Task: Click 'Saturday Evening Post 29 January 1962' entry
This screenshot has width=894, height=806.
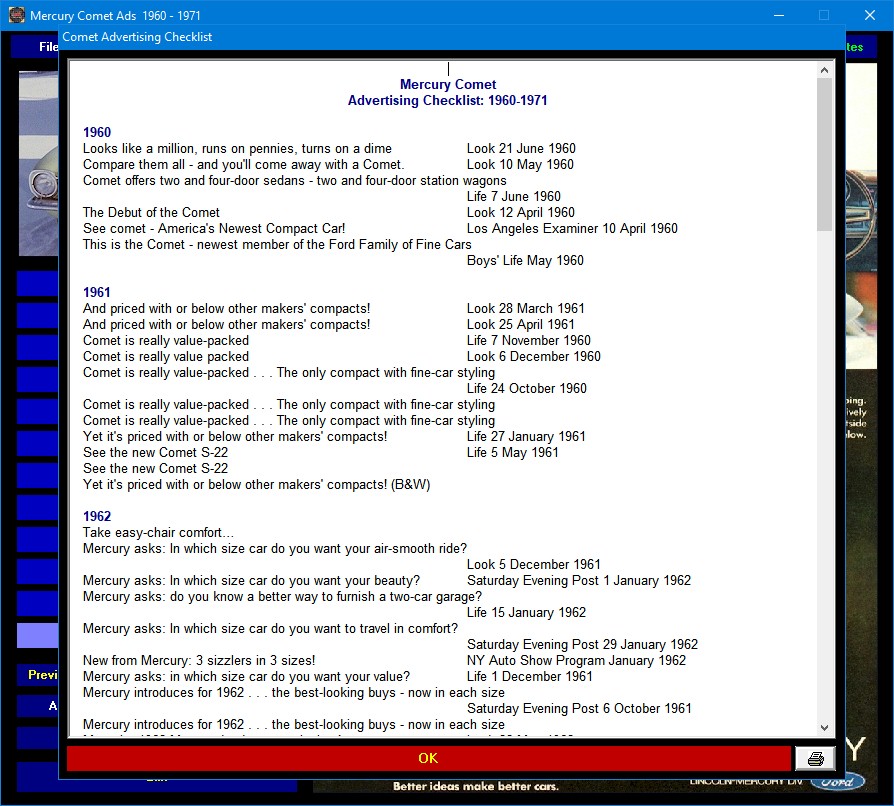Action: coord(582,644)
